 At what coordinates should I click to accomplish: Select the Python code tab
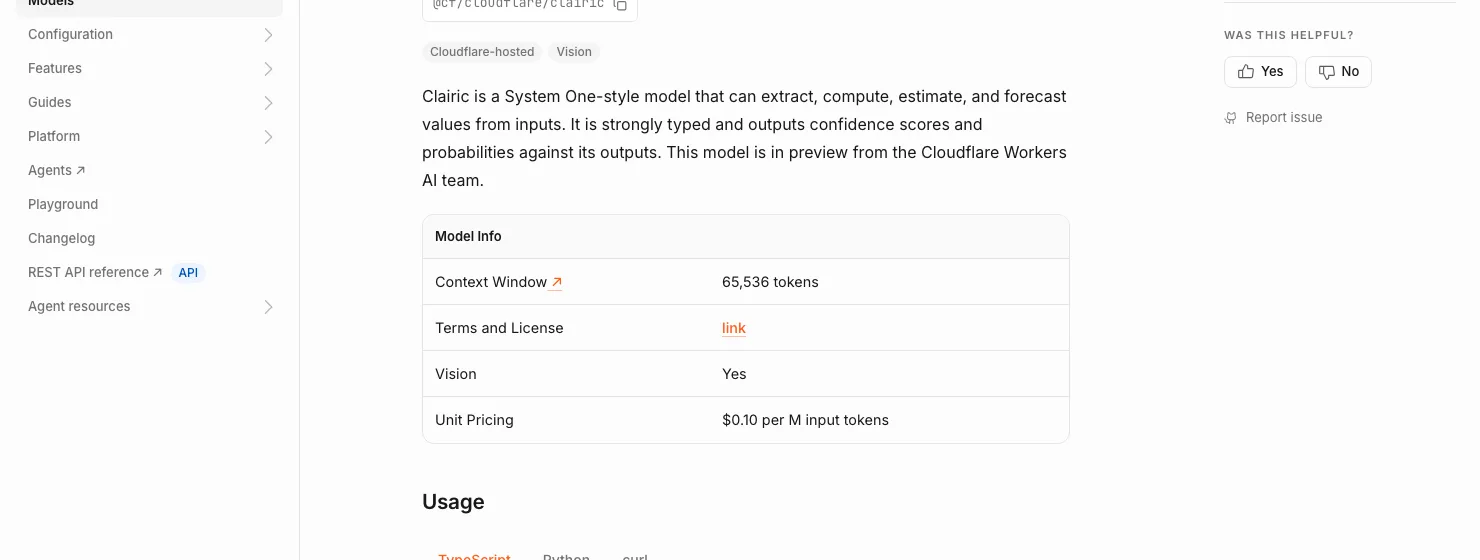pos(566,556)
